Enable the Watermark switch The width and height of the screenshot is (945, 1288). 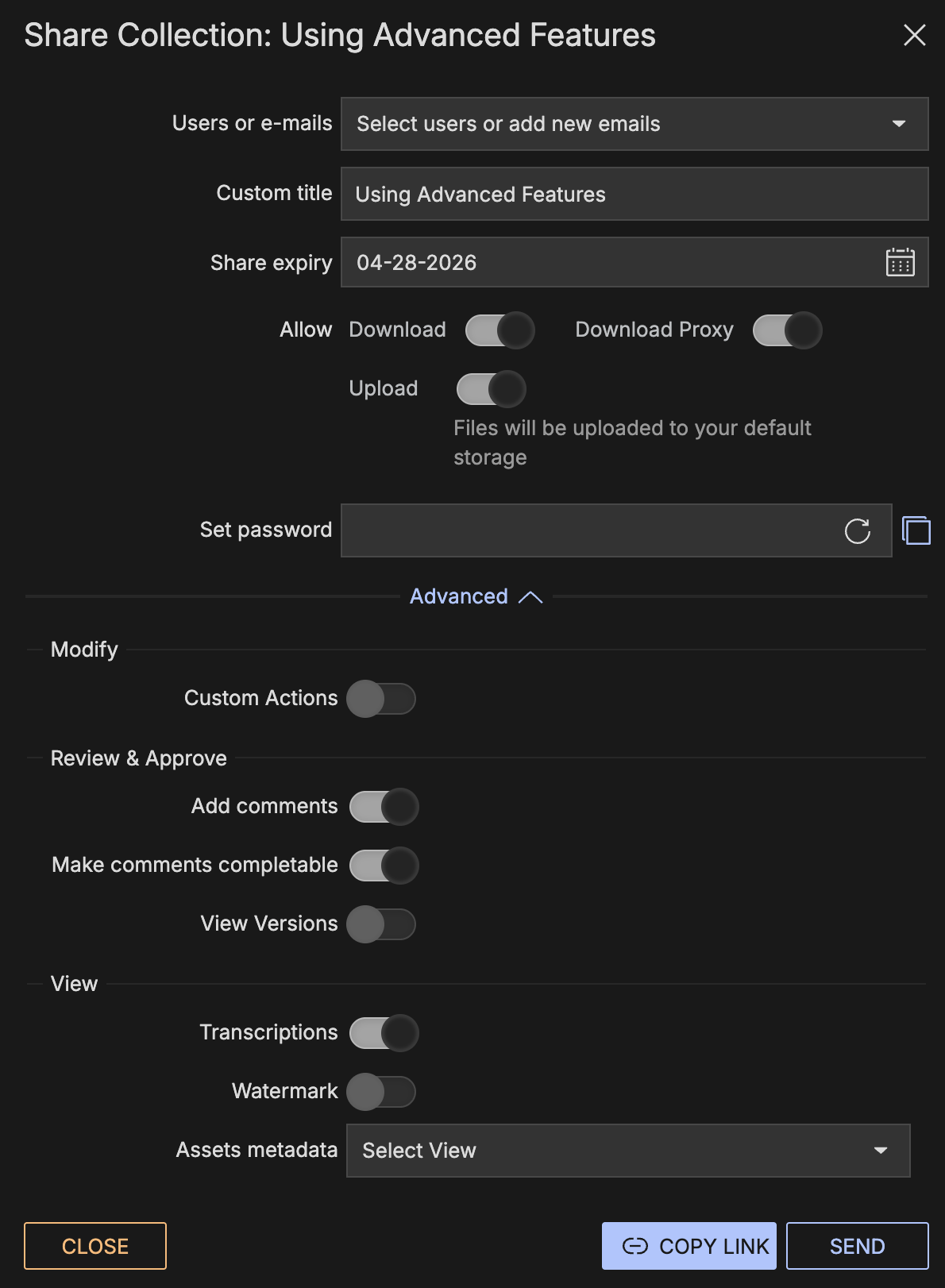coord(381,1092)
